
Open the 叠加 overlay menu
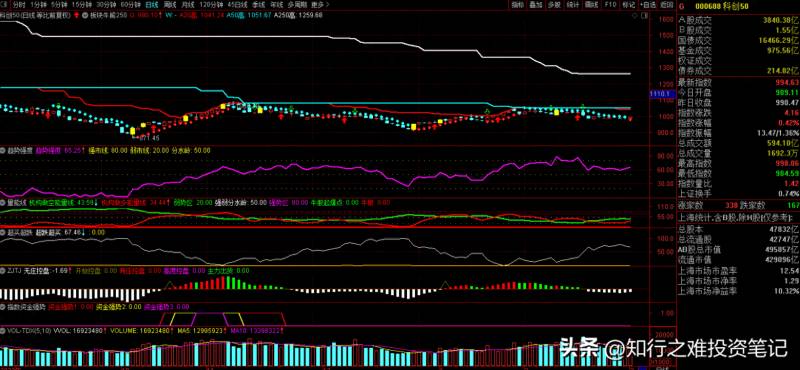point(535,5)
